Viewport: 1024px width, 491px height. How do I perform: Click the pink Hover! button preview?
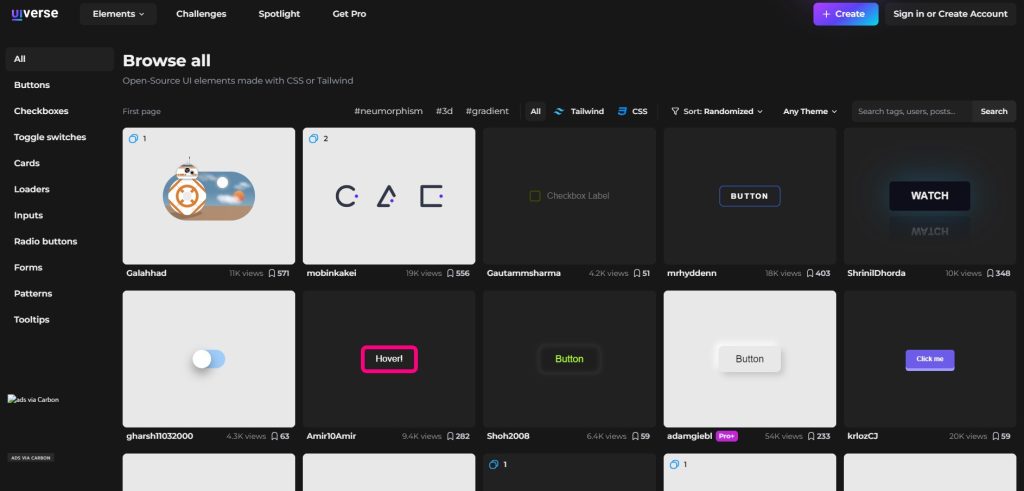pos(389,359)
